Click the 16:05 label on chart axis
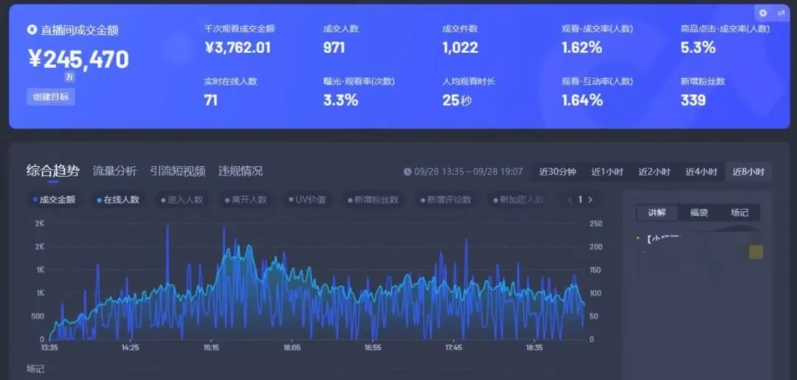The width and height of the screenshot is (797, 380). click(x=292, y=348)
